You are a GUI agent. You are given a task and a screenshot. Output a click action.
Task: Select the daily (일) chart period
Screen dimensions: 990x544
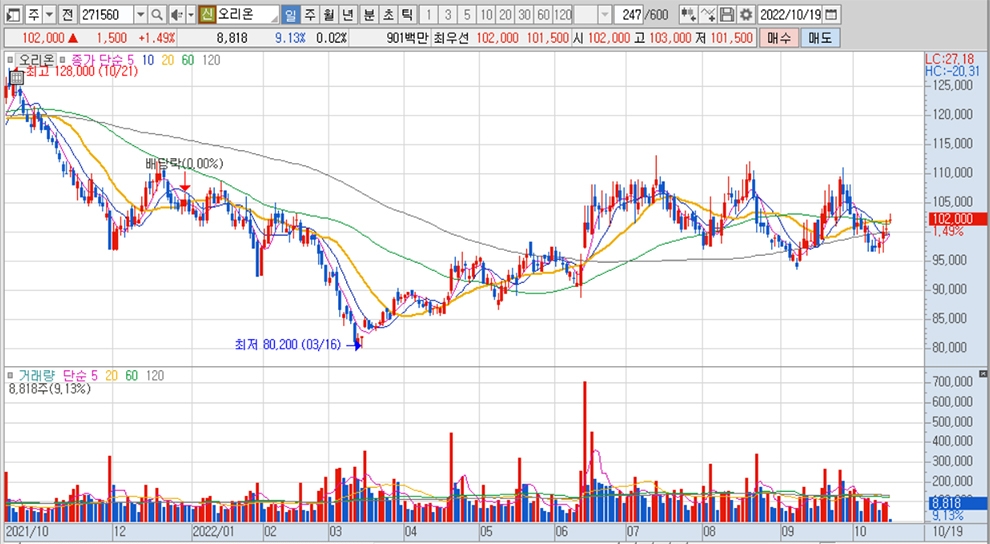290,15
